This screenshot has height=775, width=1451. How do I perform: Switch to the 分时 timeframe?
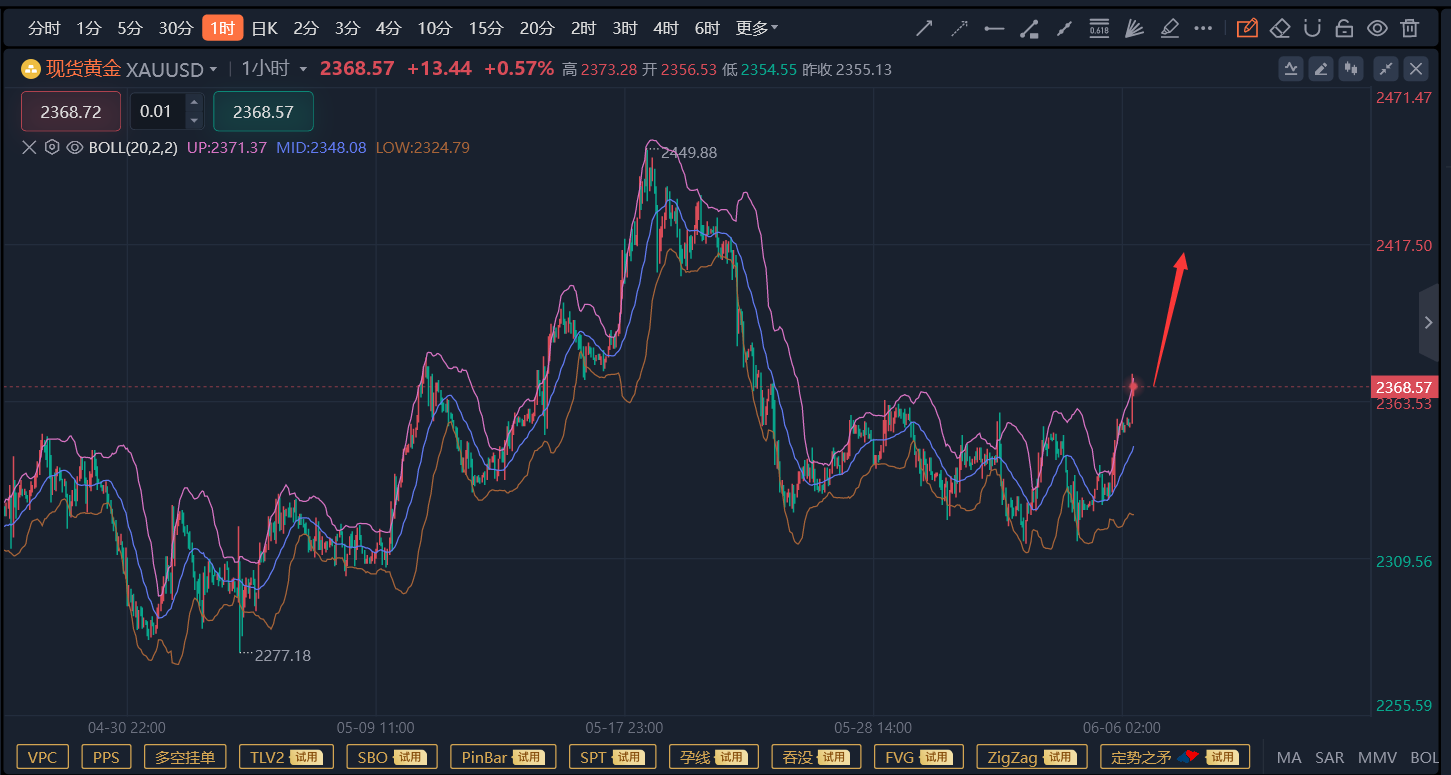click(44, 28)
